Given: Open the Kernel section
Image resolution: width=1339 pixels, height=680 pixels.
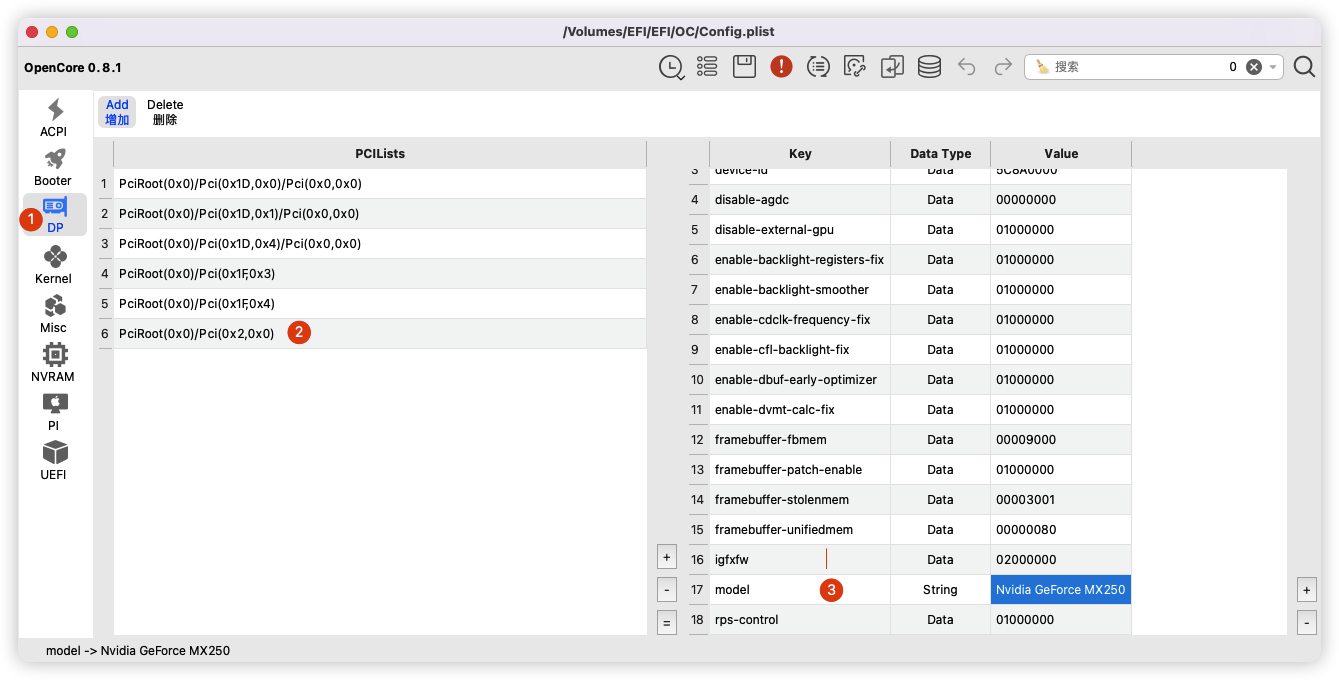Looking at the screenshot, I should click(53, 264).
